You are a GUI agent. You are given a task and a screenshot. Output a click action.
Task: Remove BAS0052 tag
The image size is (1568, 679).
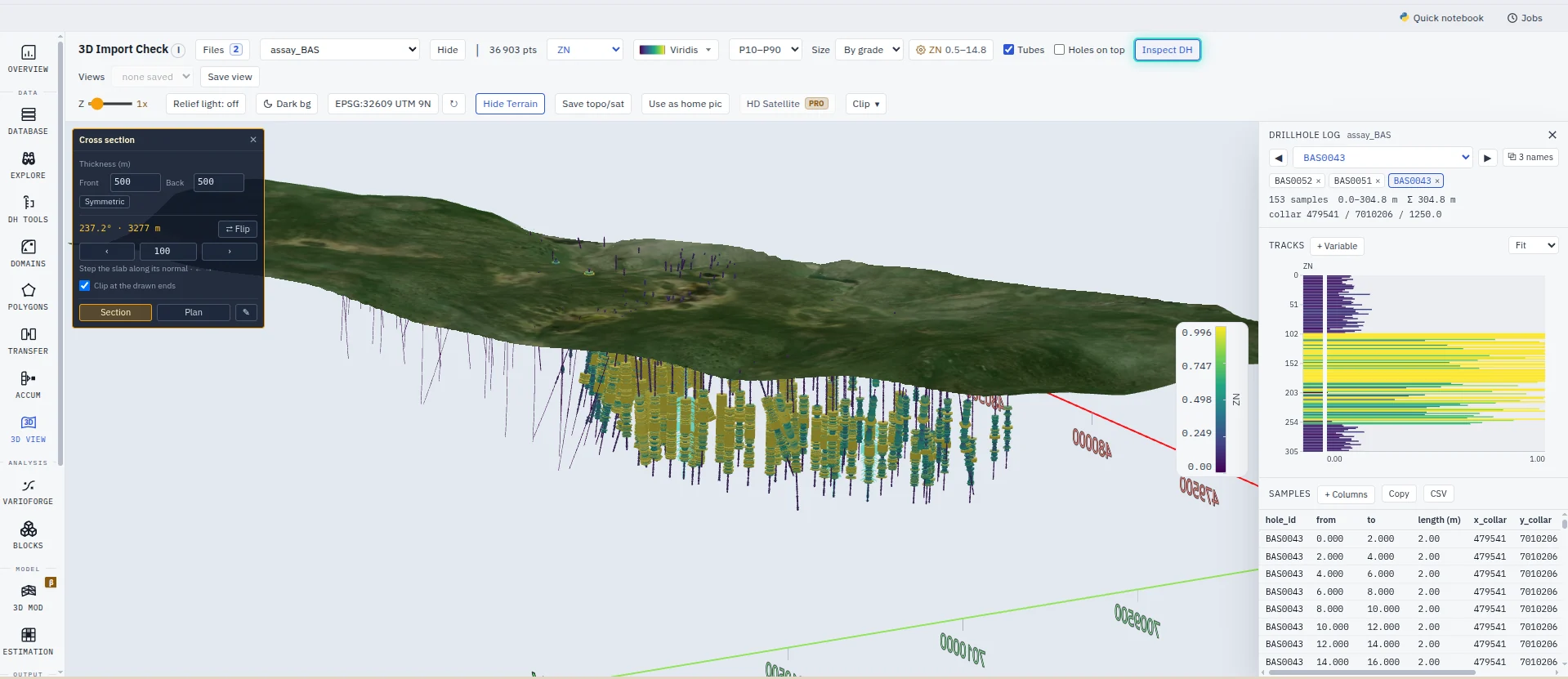(x=1318, y=181)
